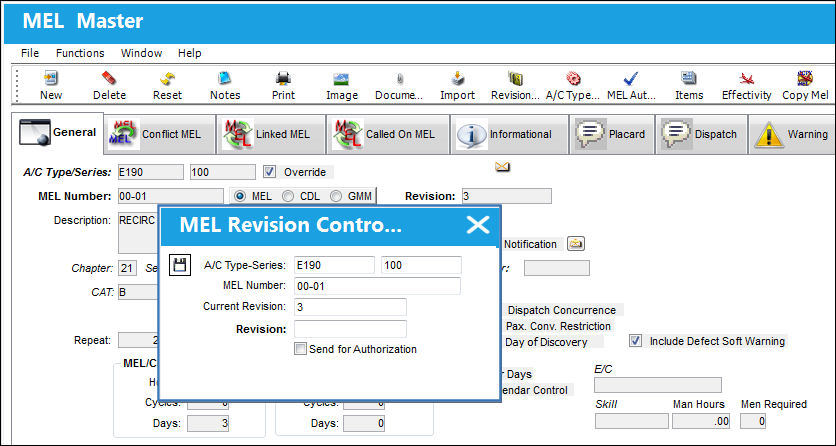The image size is (836, 446).
Task: Select the MEL radio button
Action: (x=240, y=196)
